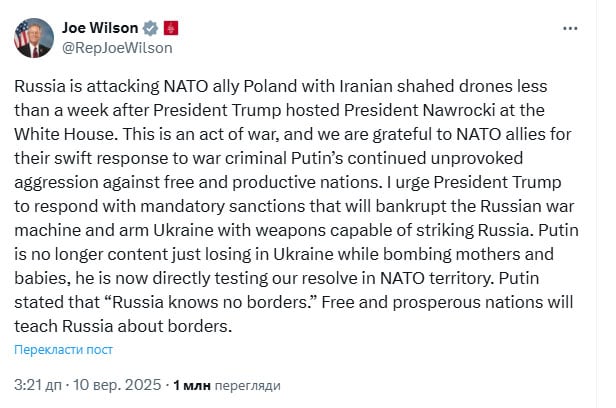This screenshot has height=408, width=616.
Task: Click the display name Joe Wilson
Action: pos(100,28)
